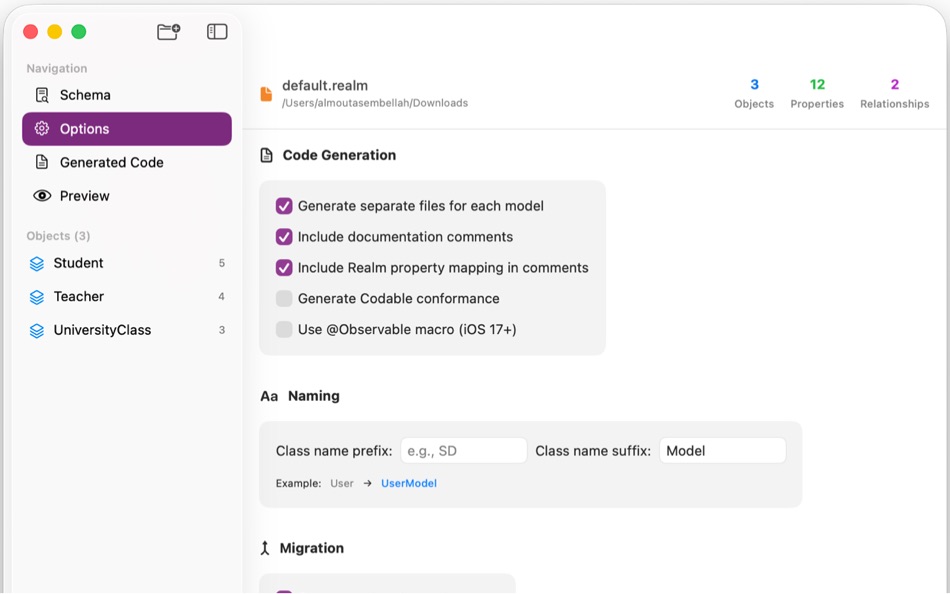This screenshot has width=950, height=594.
Task: Toggle the sidebar visibility
Action: [x=216, y=31]
